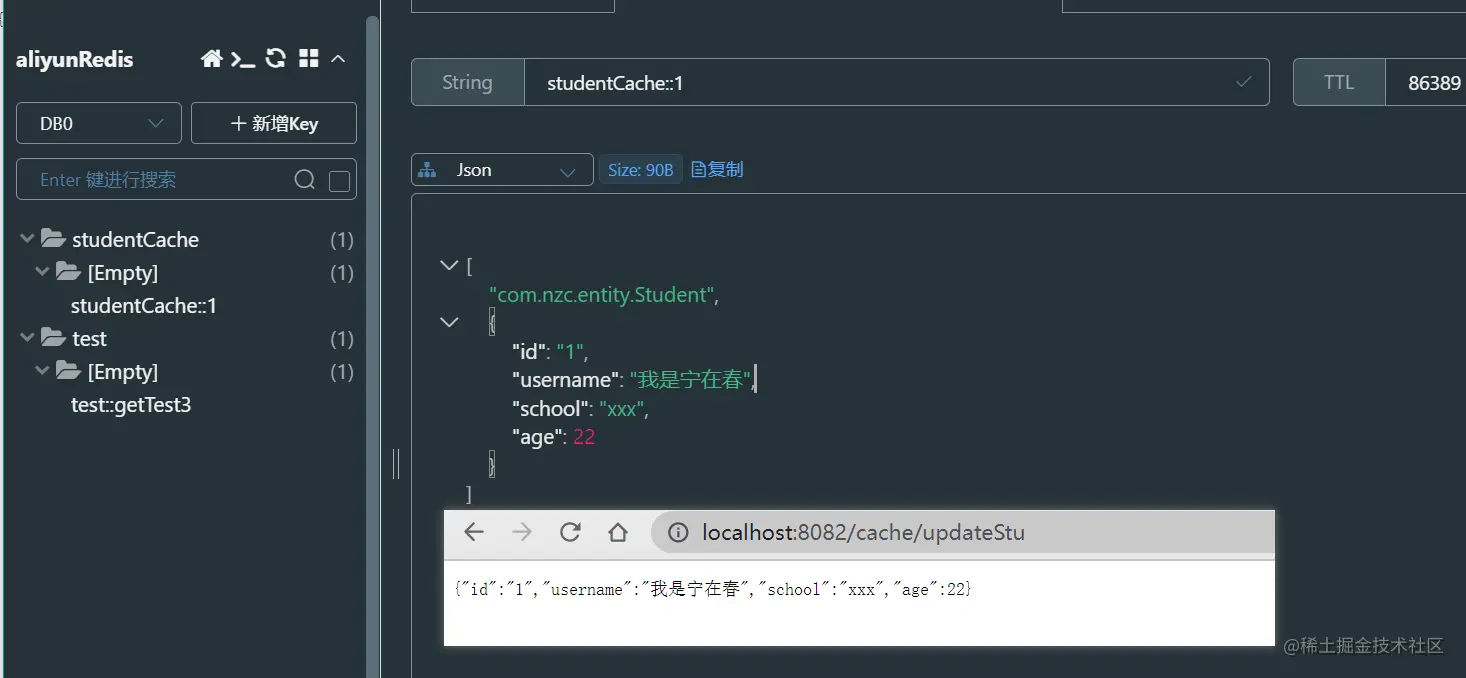
Task: Select the test::getTest3 key
Action: (131, 405)
